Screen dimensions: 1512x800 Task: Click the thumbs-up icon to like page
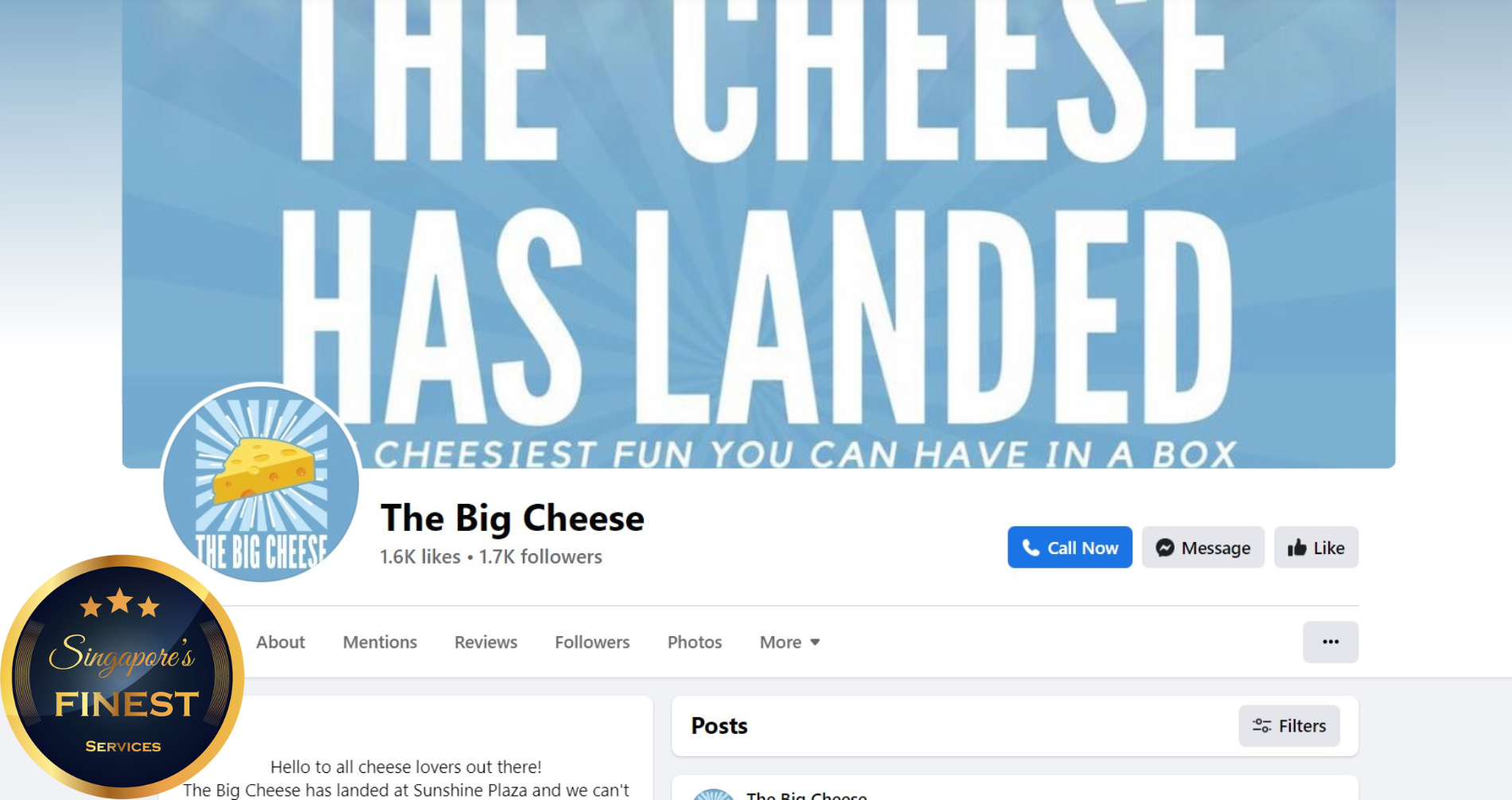coord(1297,548)
